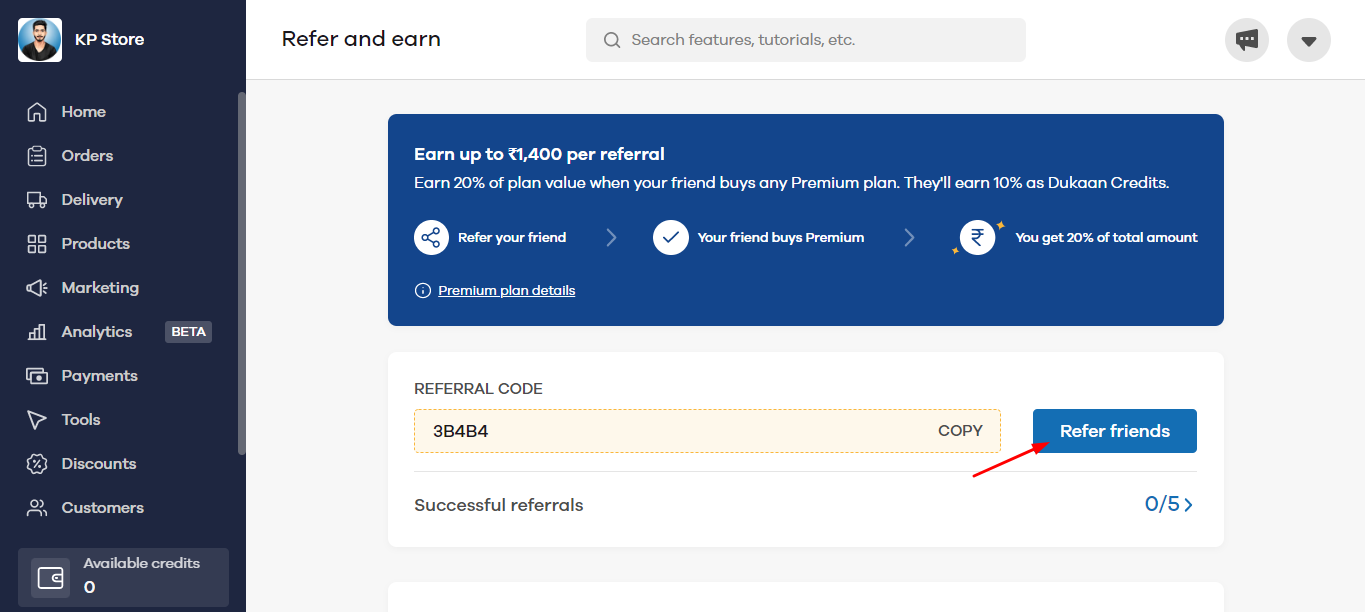Click the search features input field
1365x612 pixels.
click(805, 40)
